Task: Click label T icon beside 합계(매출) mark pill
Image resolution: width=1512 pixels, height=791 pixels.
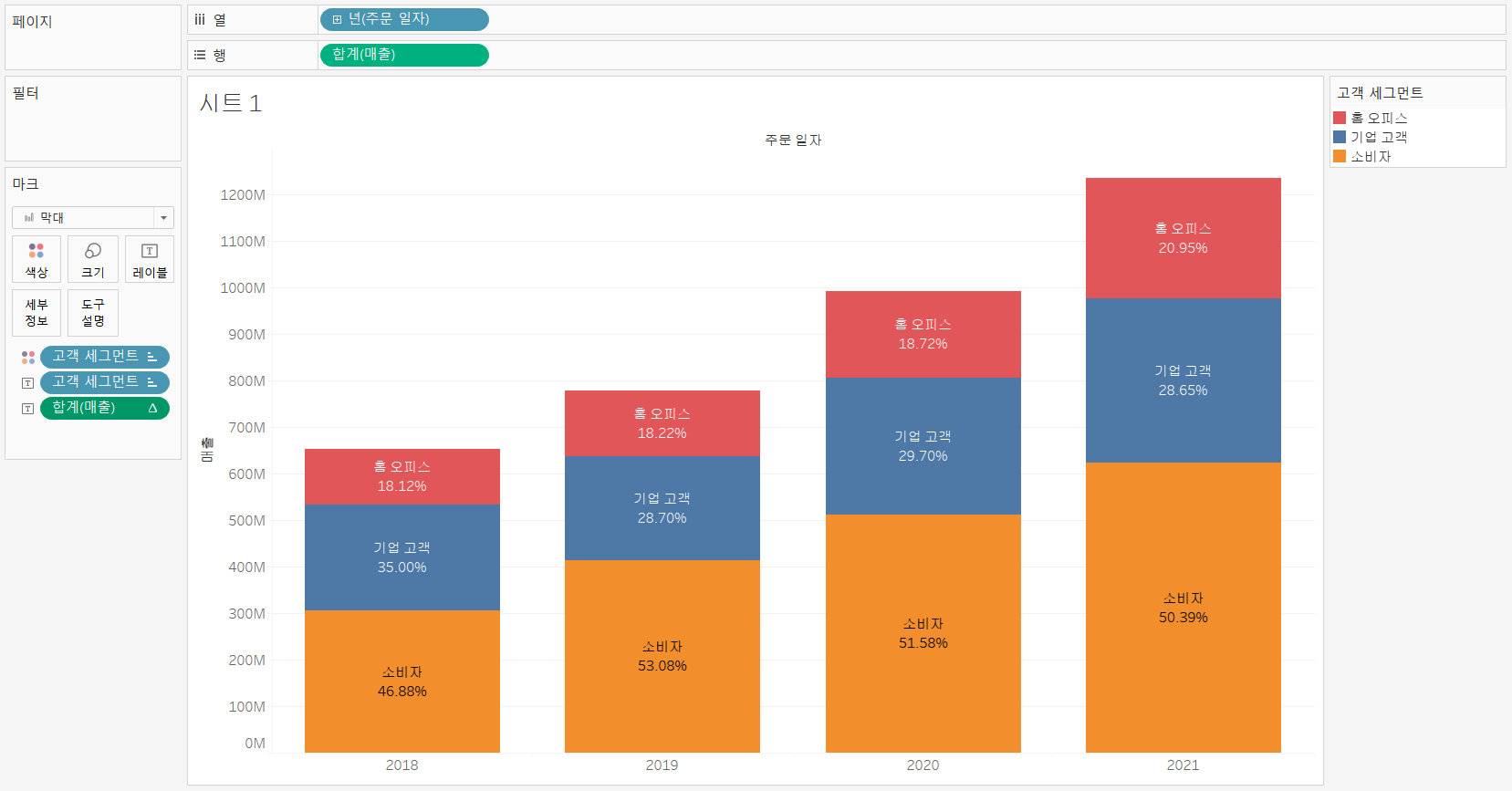Action: (28, 408)
